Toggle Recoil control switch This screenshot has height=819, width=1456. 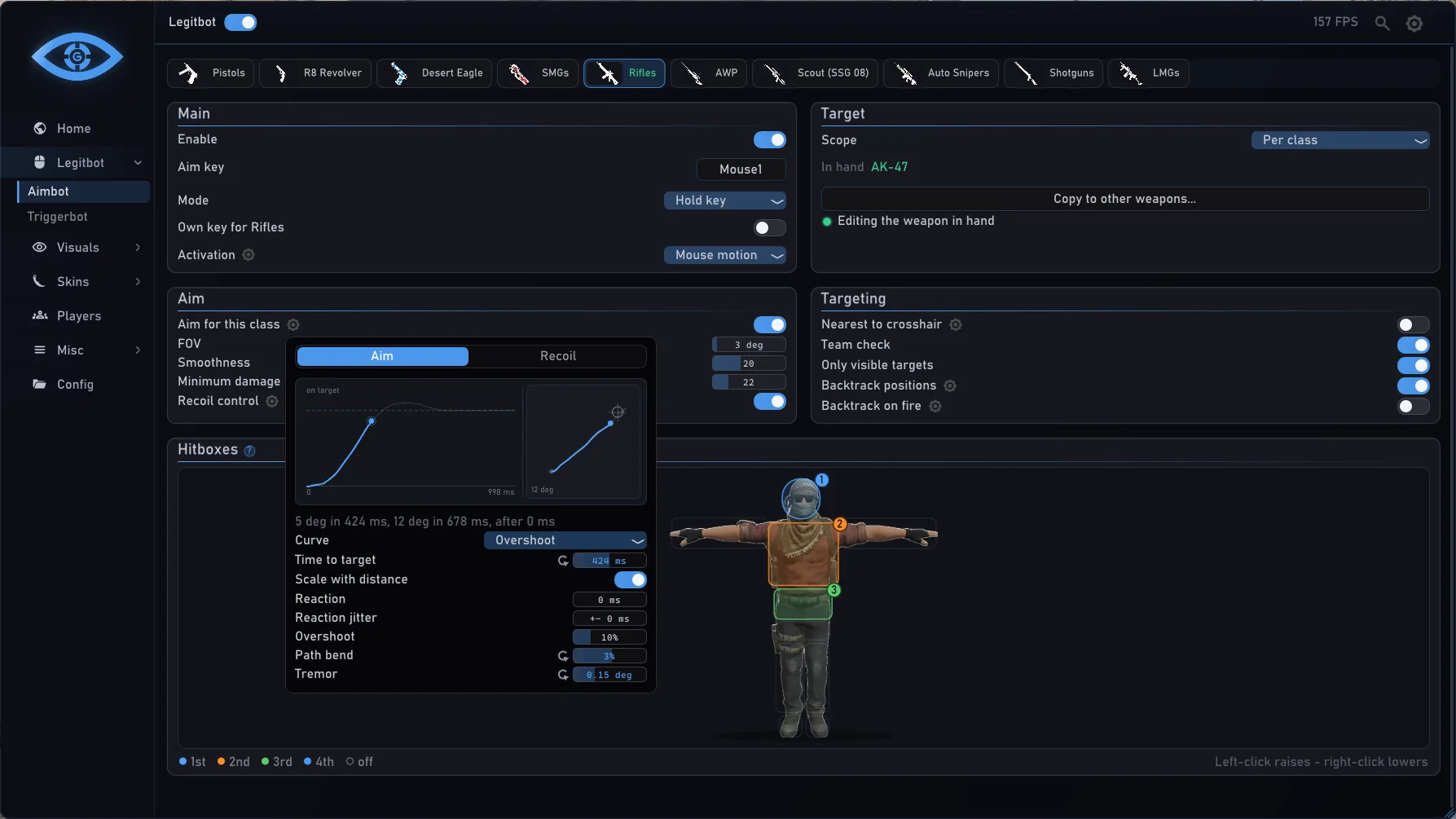769,402
